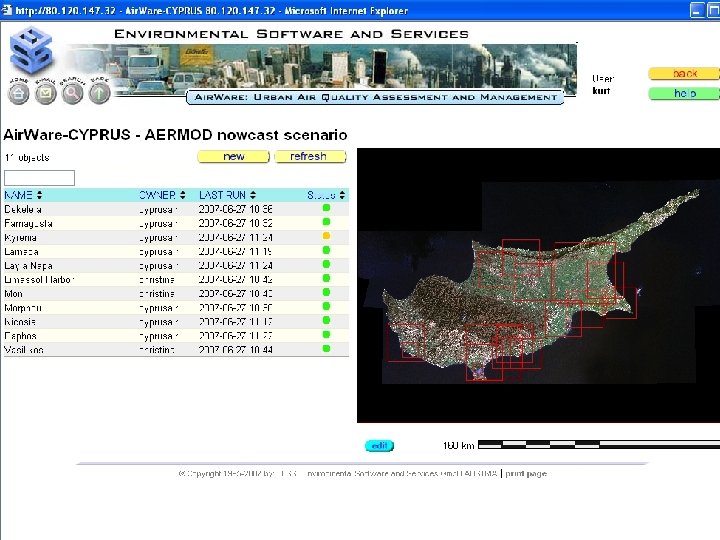The height and width of the screenshot is (540, 720).
Task: Click the Cyprus satellite map image
Action: (x=538, y=285)
